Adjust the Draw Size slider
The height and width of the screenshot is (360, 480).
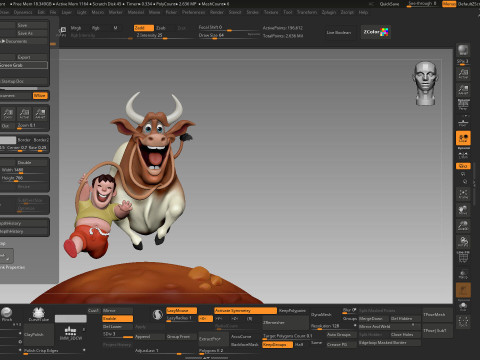[228, 36]
